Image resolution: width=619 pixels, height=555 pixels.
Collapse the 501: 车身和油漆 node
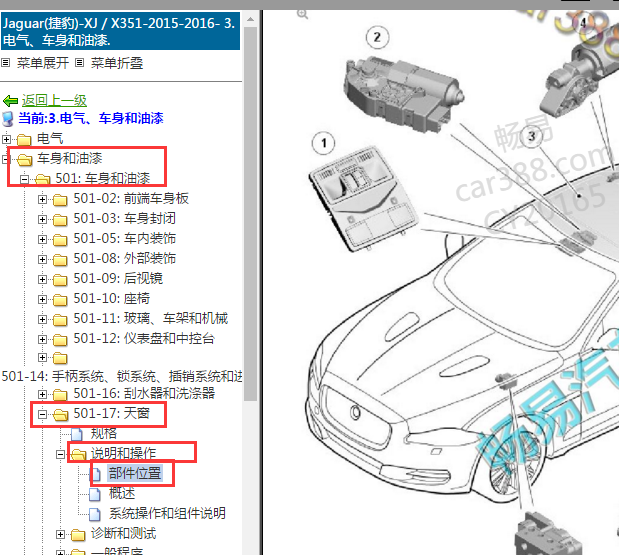[x=24, y=179]
